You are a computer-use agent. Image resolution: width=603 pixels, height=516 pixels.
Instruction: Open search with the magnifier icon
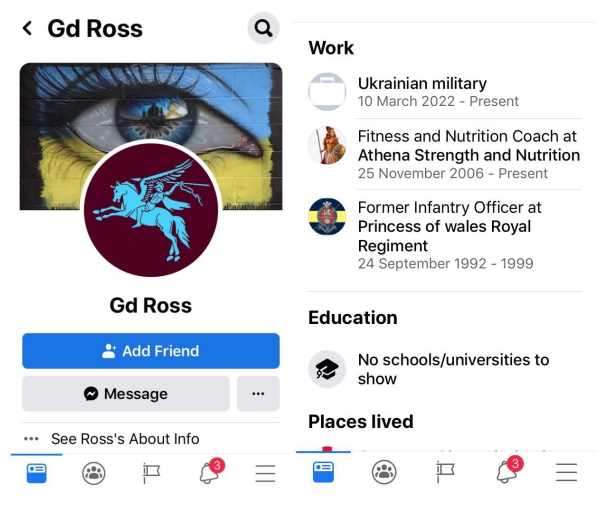[x=263, y=28]
